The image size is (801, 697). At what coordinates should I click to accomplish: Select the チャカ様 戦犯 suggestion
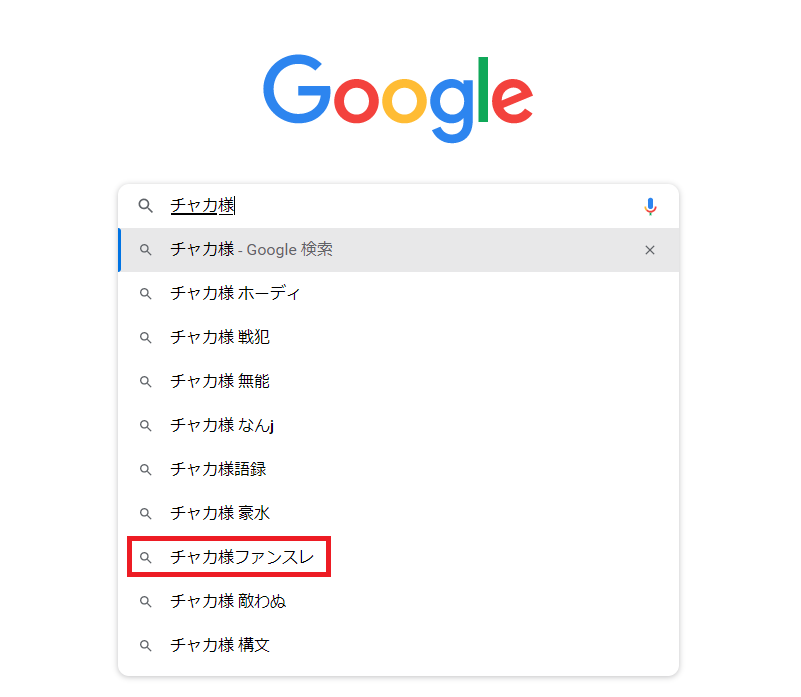398,337
